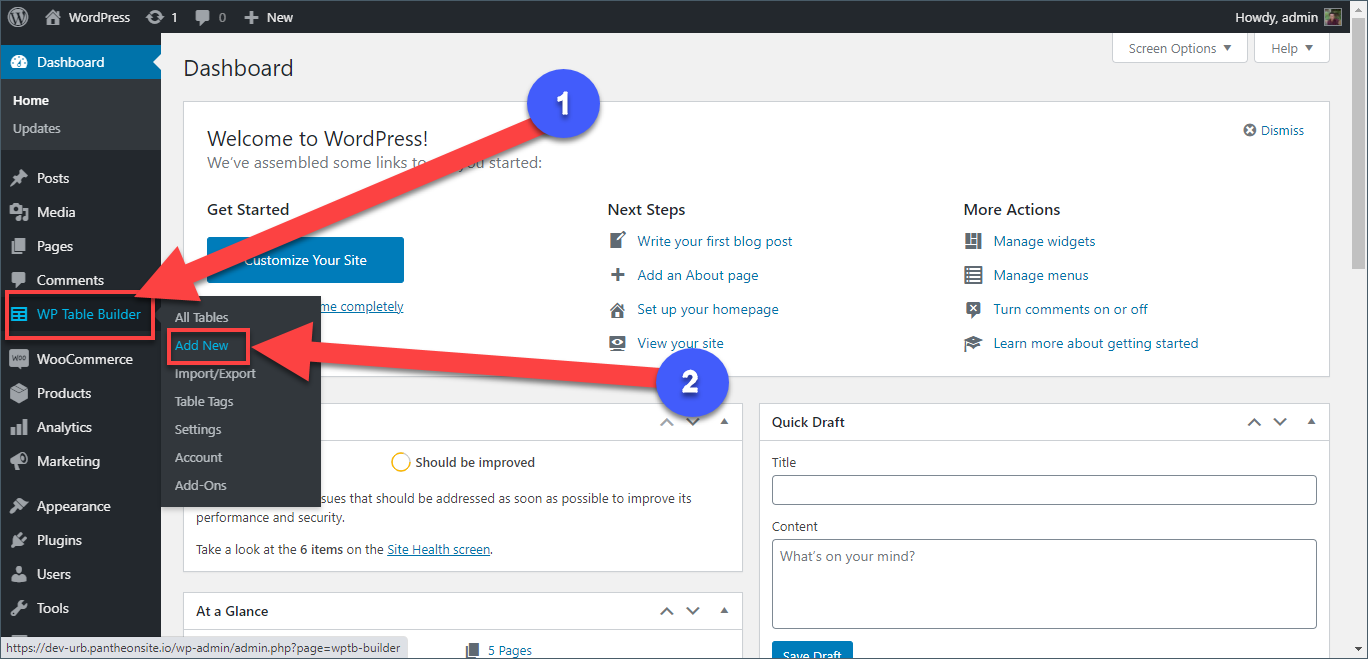Click the Users person icon
The width and height of the screenshot is (1368, 659).
(x=19, y=574)
